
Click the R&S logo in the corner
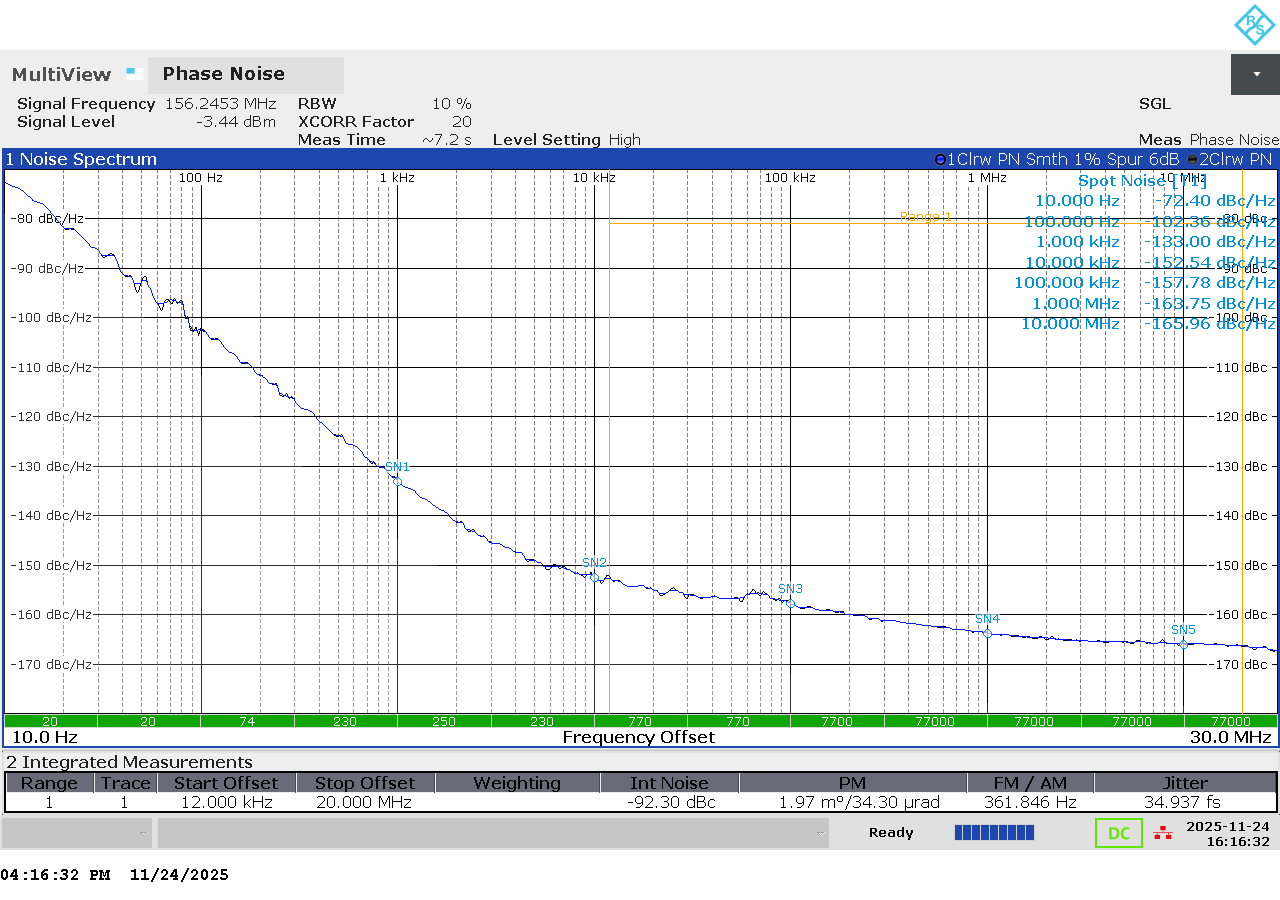[1253, 25]
